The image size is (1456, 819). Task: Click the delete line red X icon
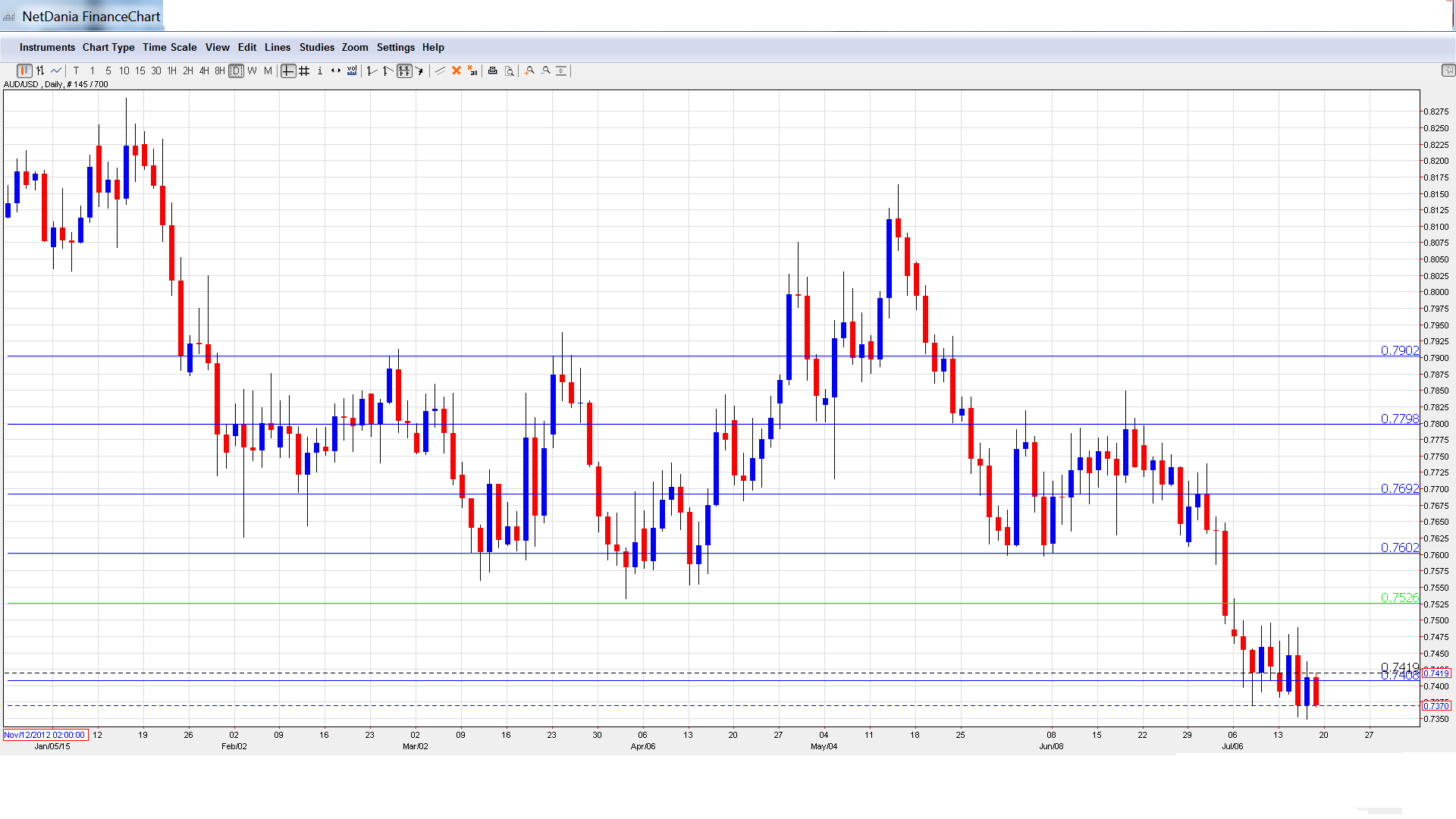[x=457, y=71]
